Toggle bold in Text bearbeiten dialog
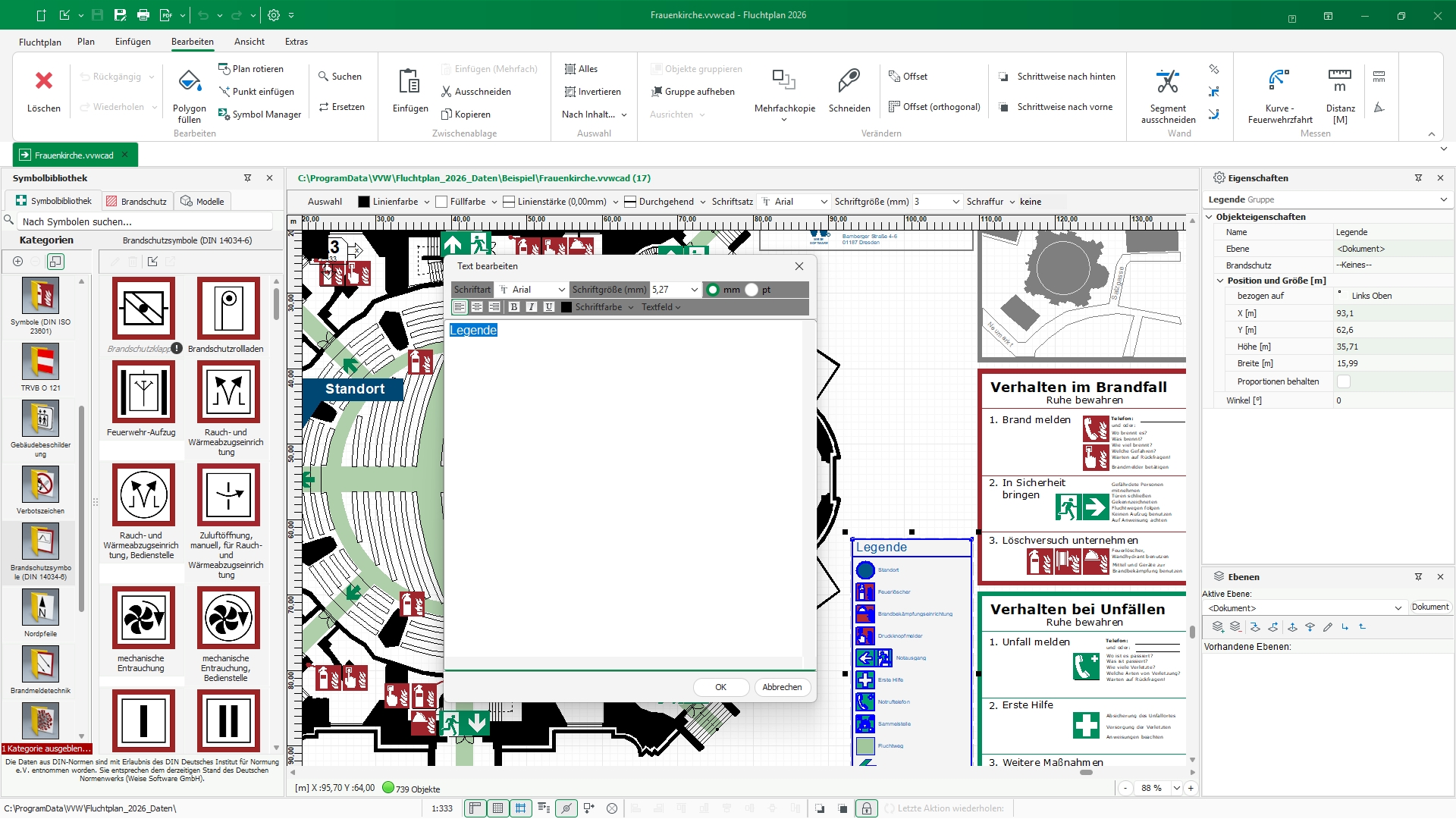 (514, 307)
